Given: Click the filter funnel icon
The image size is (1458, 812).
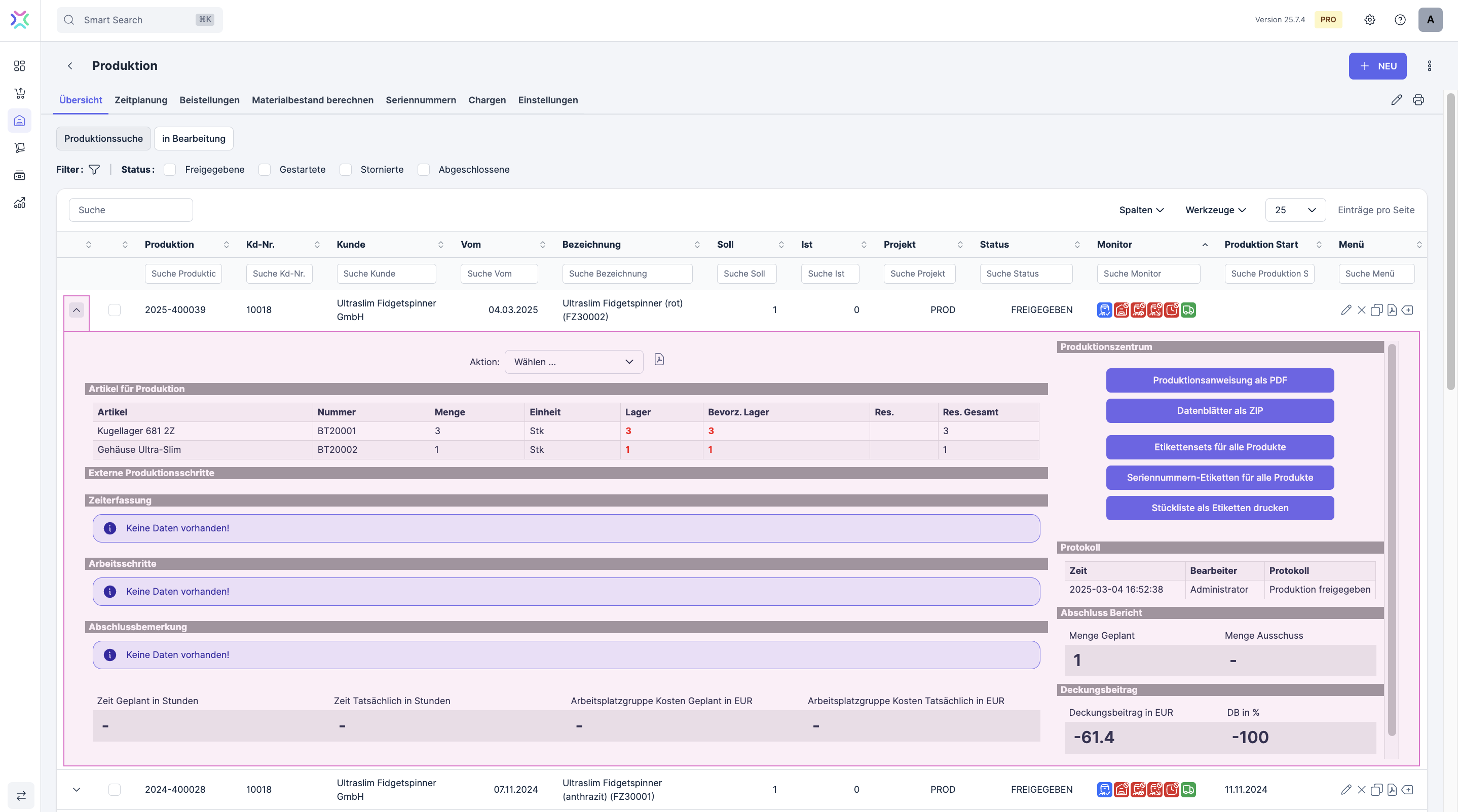Looking at the screenshot, I should pos(95,169).
